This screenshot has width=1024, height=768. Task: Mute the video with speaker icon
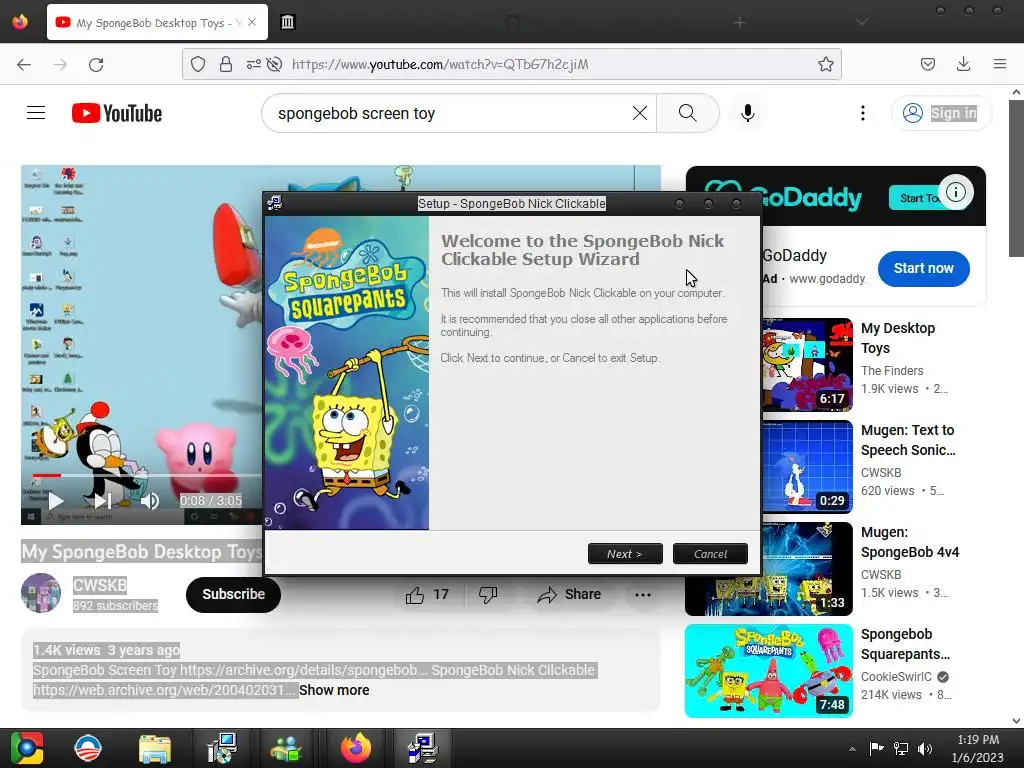150,501
